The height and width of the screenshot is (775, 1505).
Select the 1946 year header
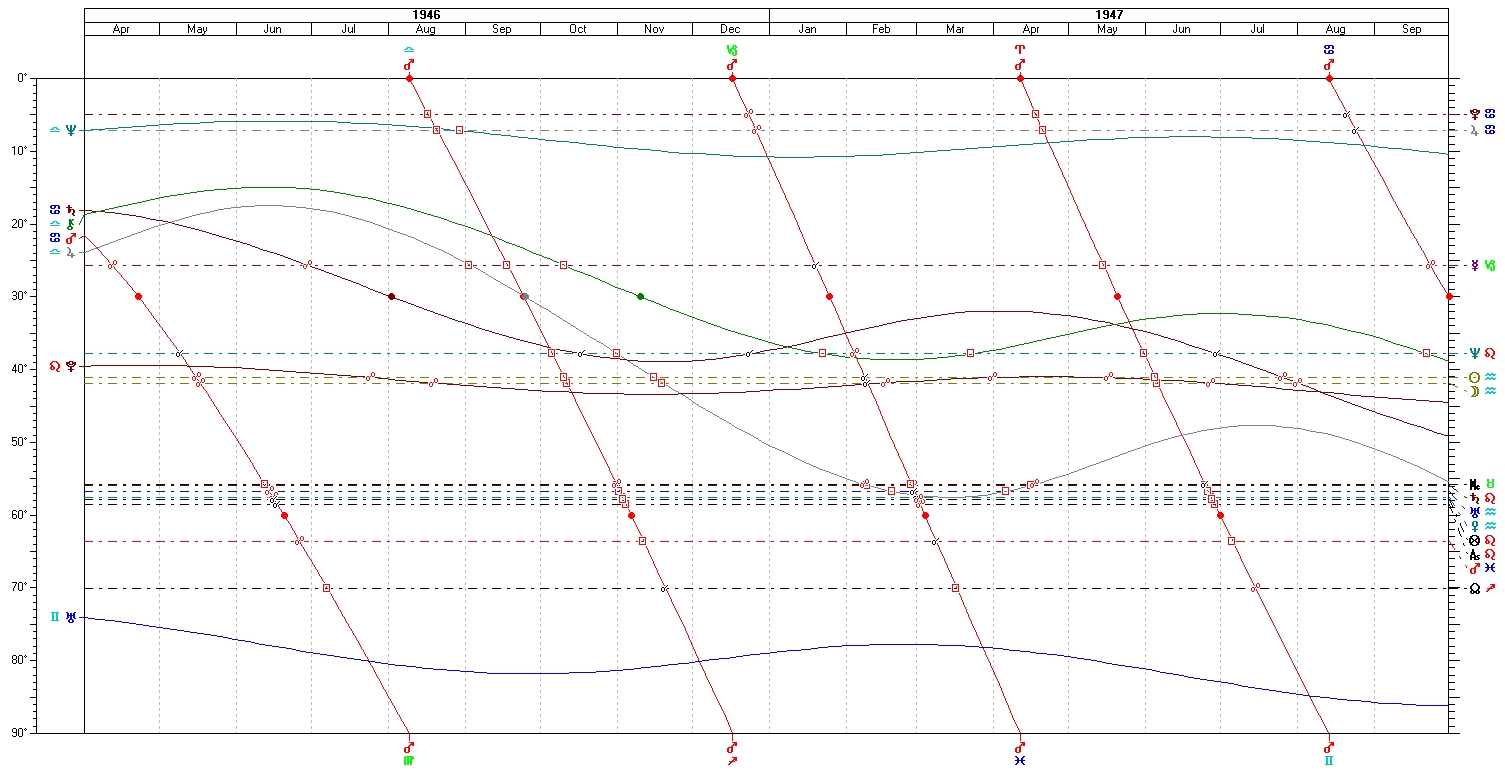[426, 15]
